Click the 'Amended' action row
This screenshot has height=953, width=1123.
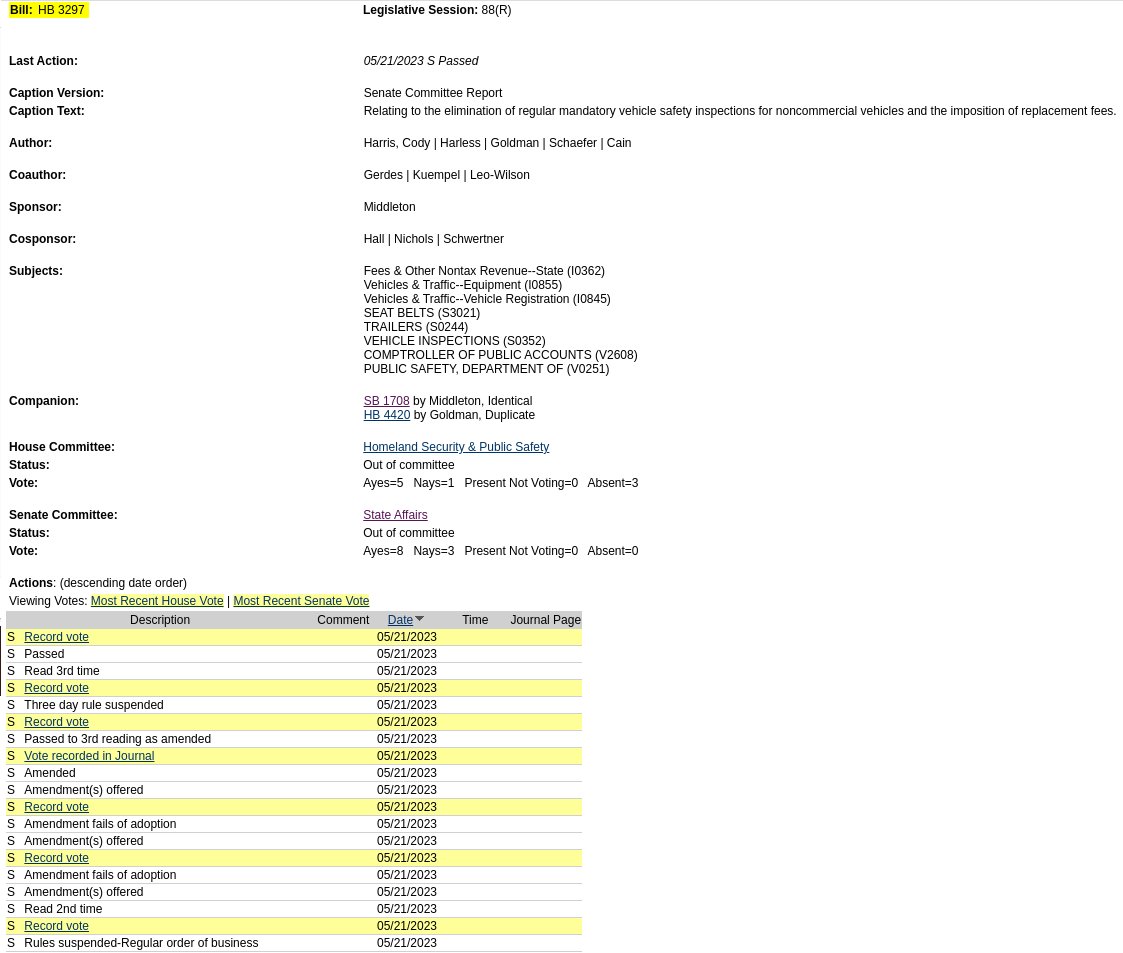click(x=294, y=773)
